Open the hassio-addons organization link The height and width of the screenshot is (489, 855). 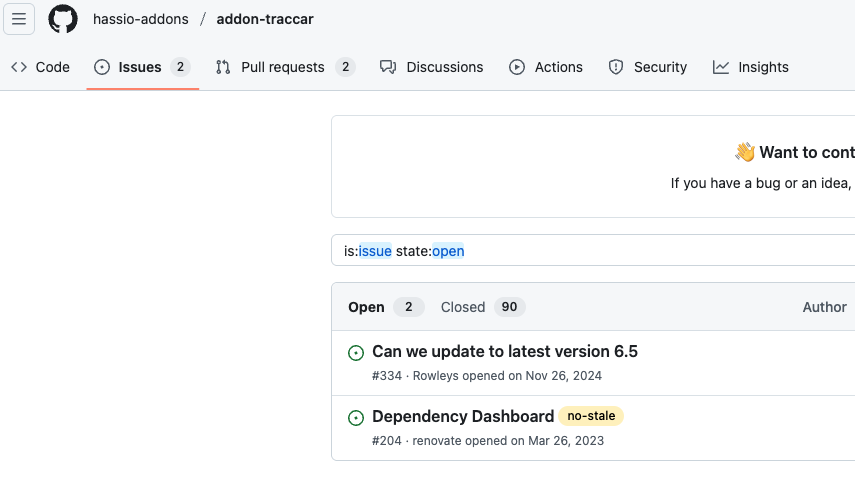141,19
